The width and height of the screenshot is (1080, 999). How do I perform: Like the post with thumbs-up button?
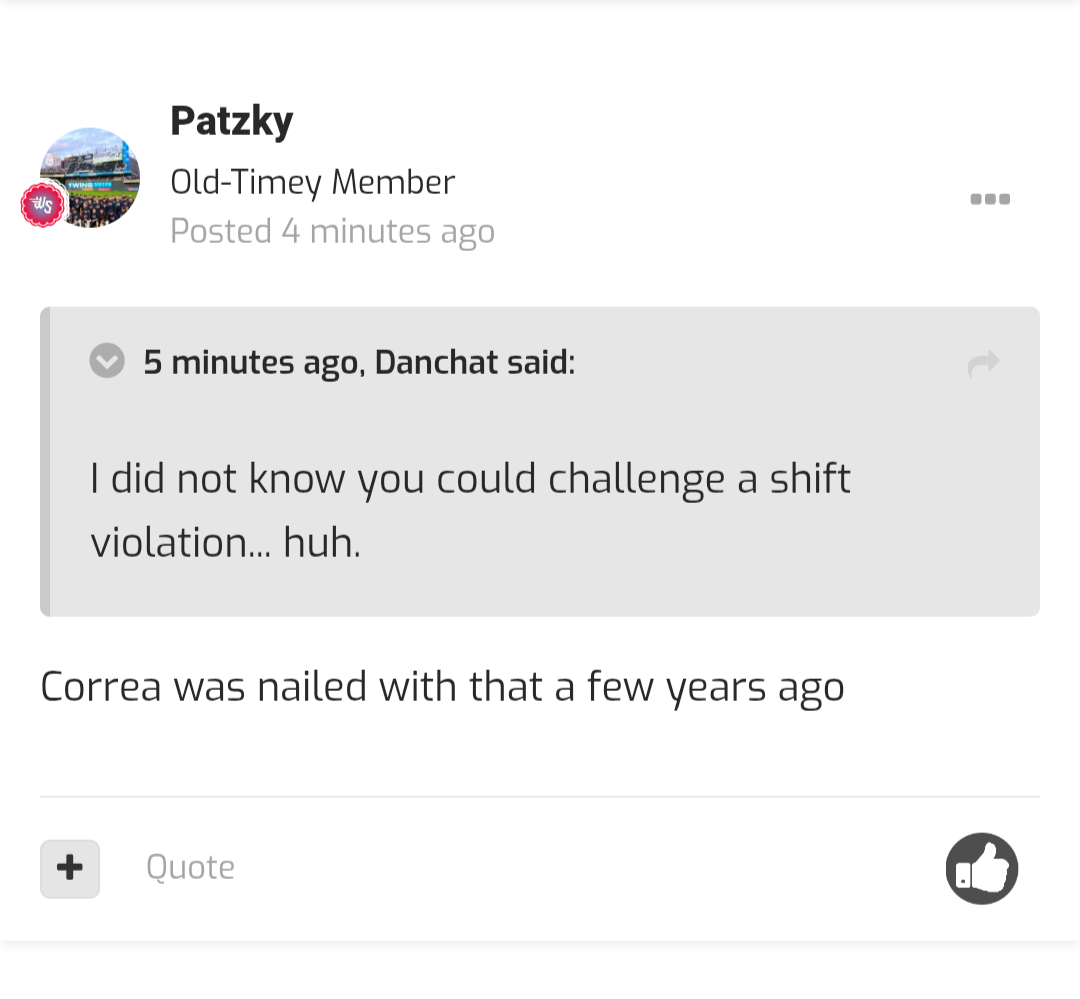click(981, 868)
